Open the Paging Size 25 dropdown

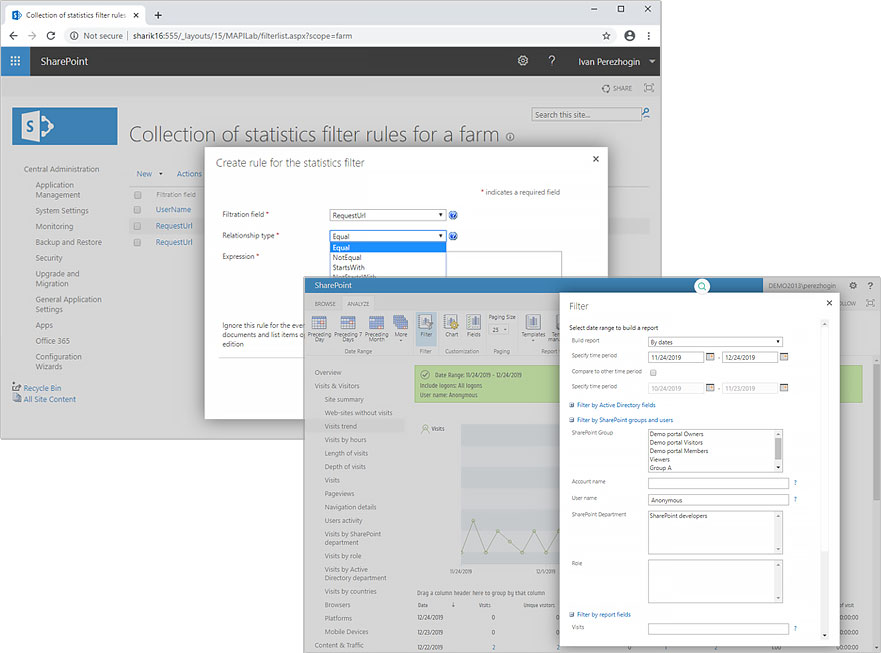click(x=499, y=330)
